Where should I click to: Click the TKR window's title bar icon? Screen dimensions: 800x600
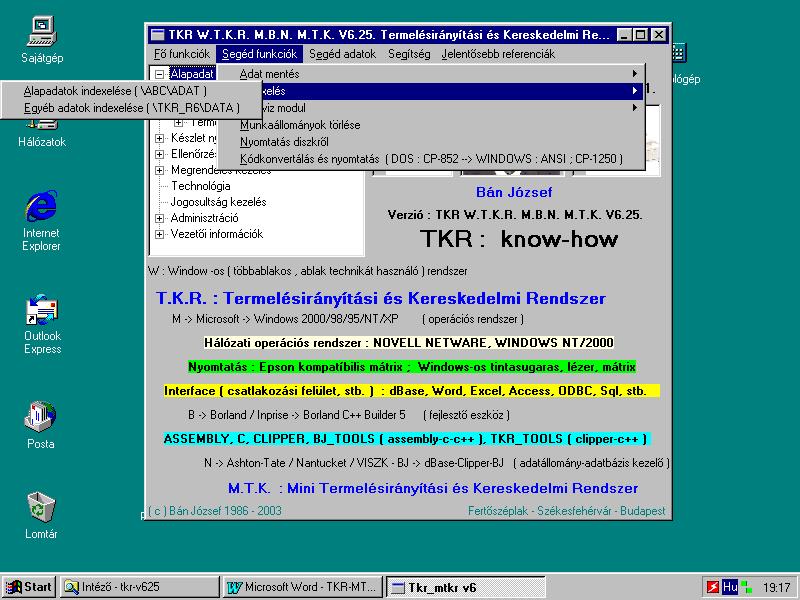158,35
